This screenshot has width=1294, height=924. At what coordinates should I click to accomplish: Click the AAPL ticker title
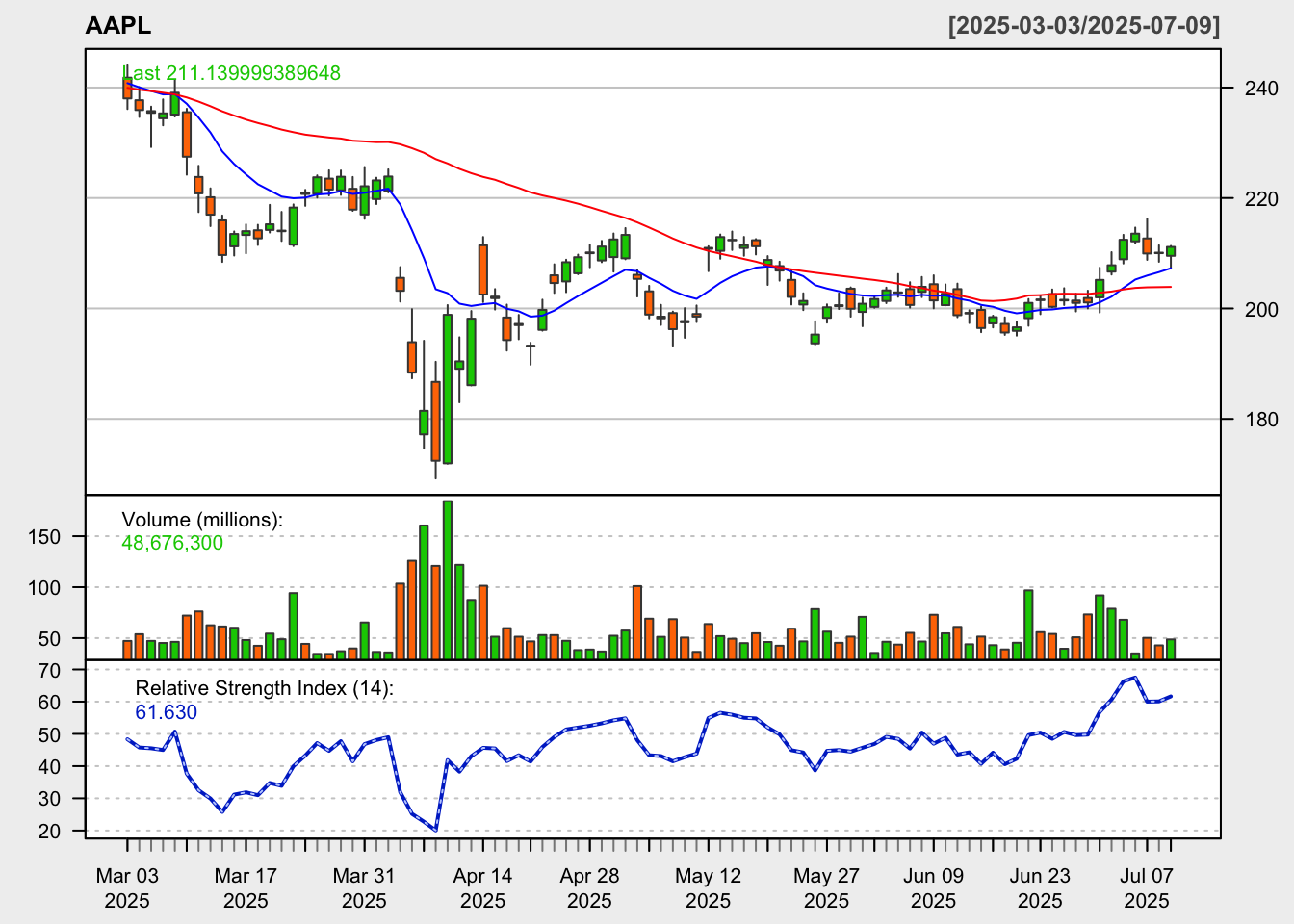click(x=118, y=26)
